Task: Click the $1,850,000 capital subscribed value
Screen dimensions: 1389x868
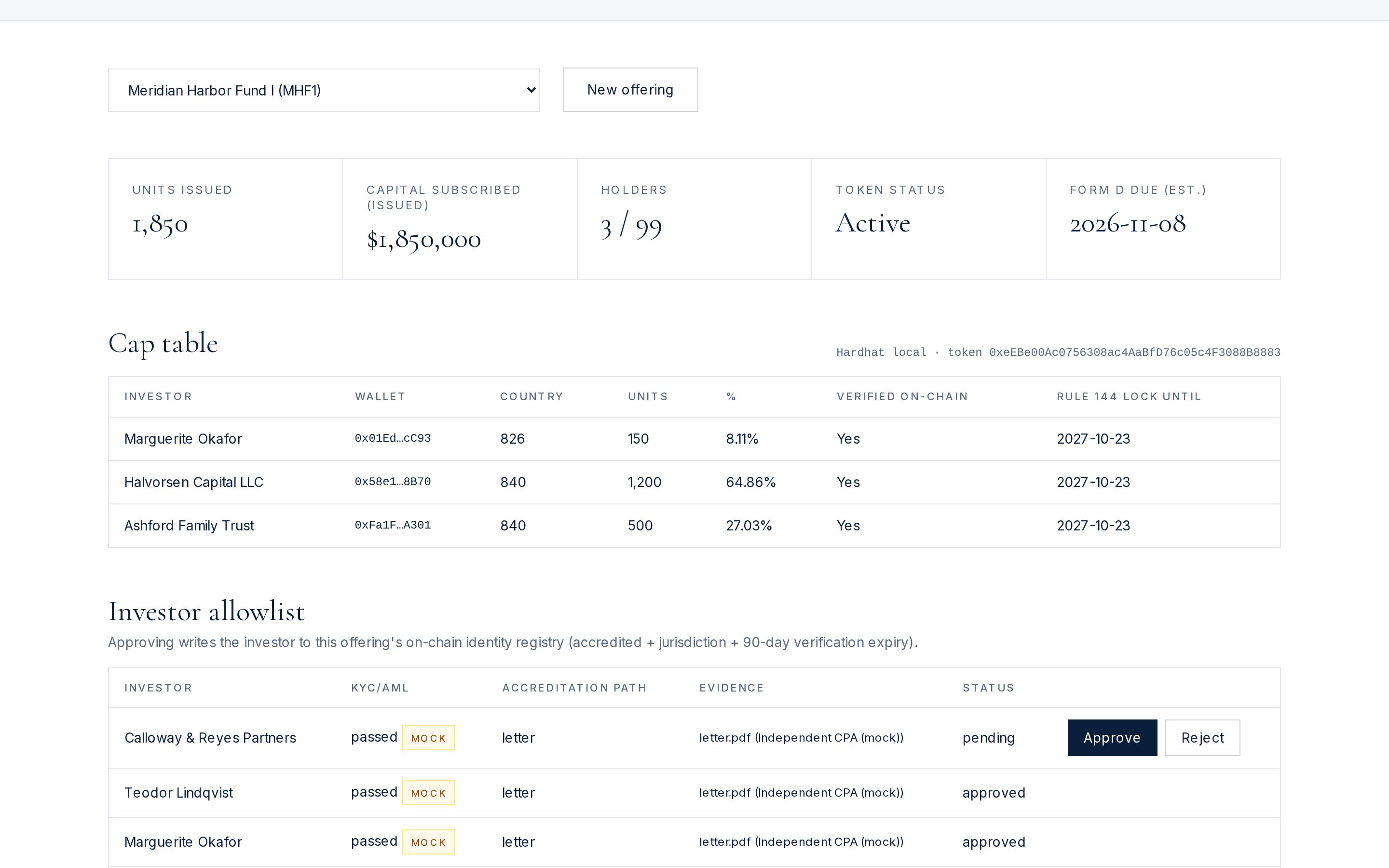Action: (x=423, y=239)
